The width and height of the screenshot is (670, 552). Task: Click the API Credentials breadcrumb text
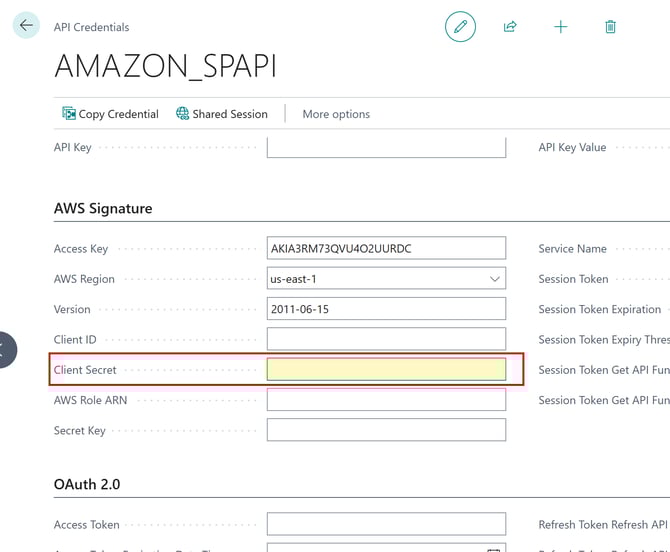point(91,27)
